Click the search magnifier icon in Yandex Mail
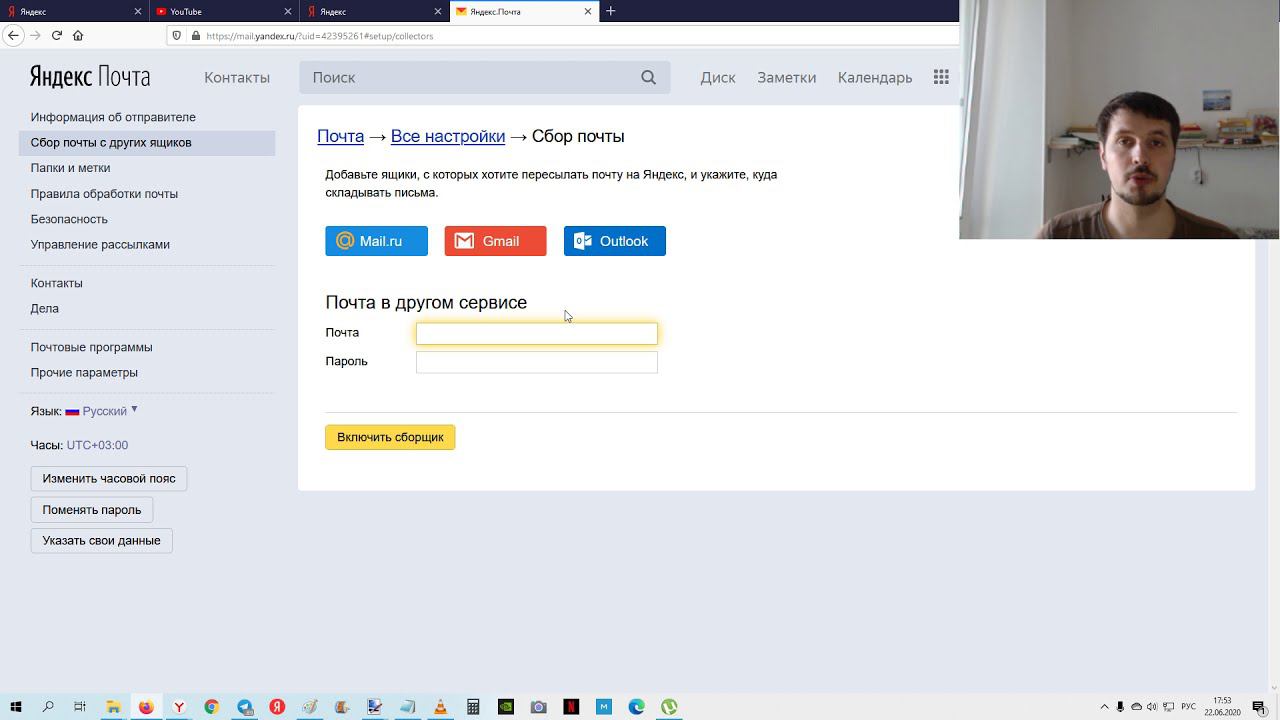This screenshot has height=720, width=1280. click(x=648, y=77)
